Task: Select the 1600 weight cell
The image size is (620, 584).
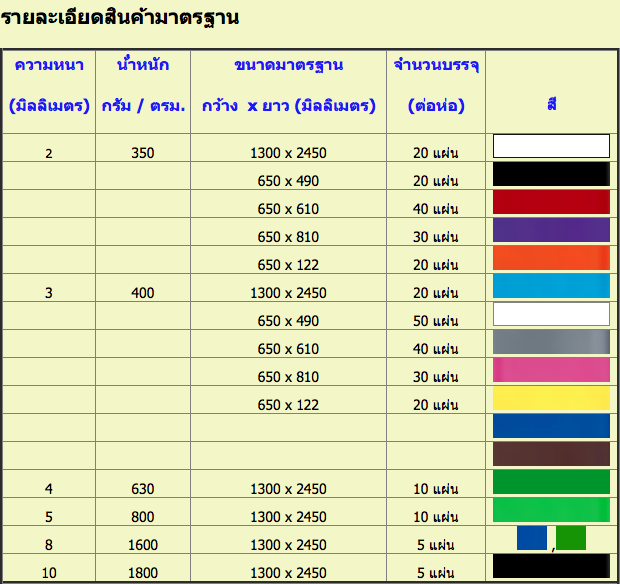Action: [142, 545]
